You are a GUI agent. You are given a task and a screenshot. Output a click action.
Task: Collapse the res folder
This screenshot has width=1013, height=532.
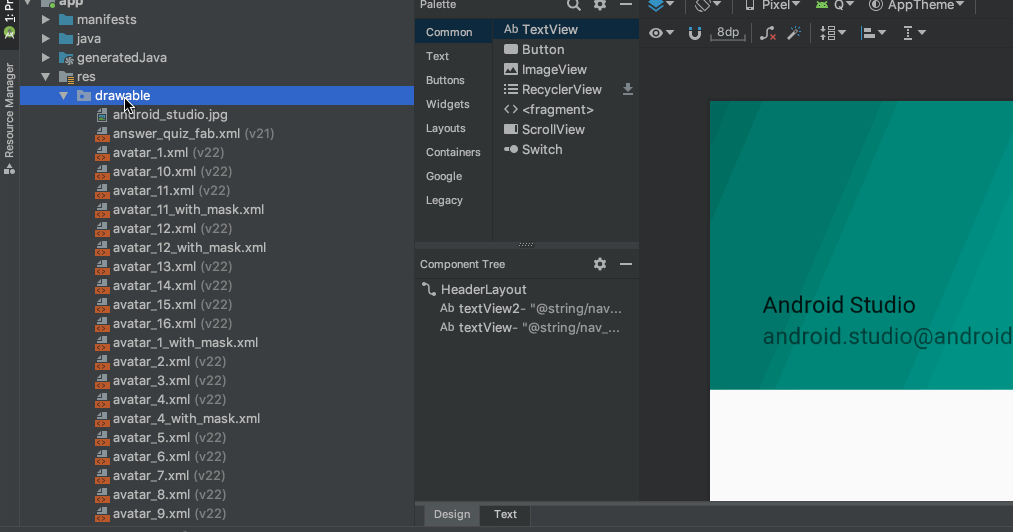46,76
